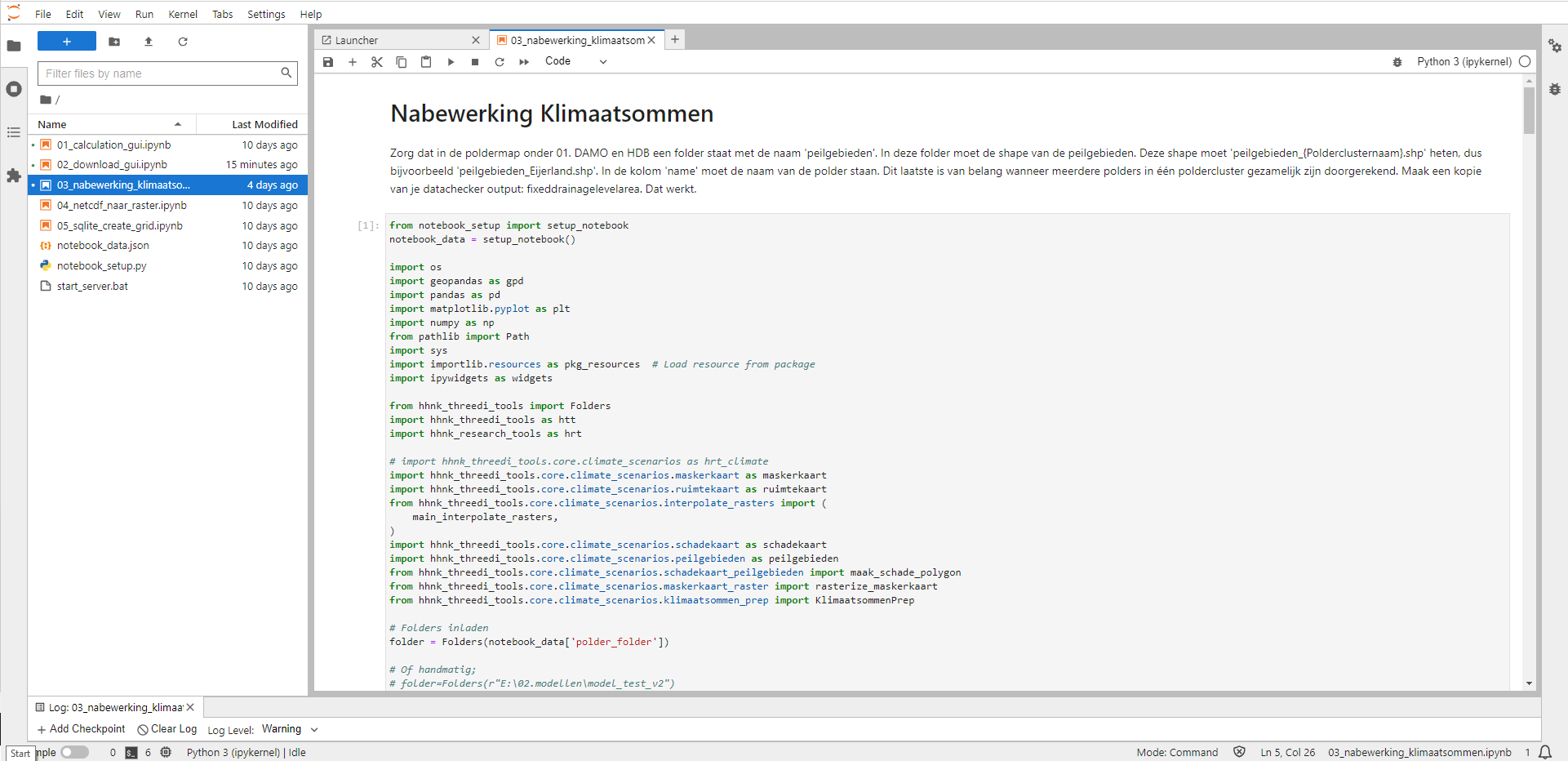Click the Filter files by name field
Image resolution: width=1568 pixels, height=761 pixels.
(167, 73)
